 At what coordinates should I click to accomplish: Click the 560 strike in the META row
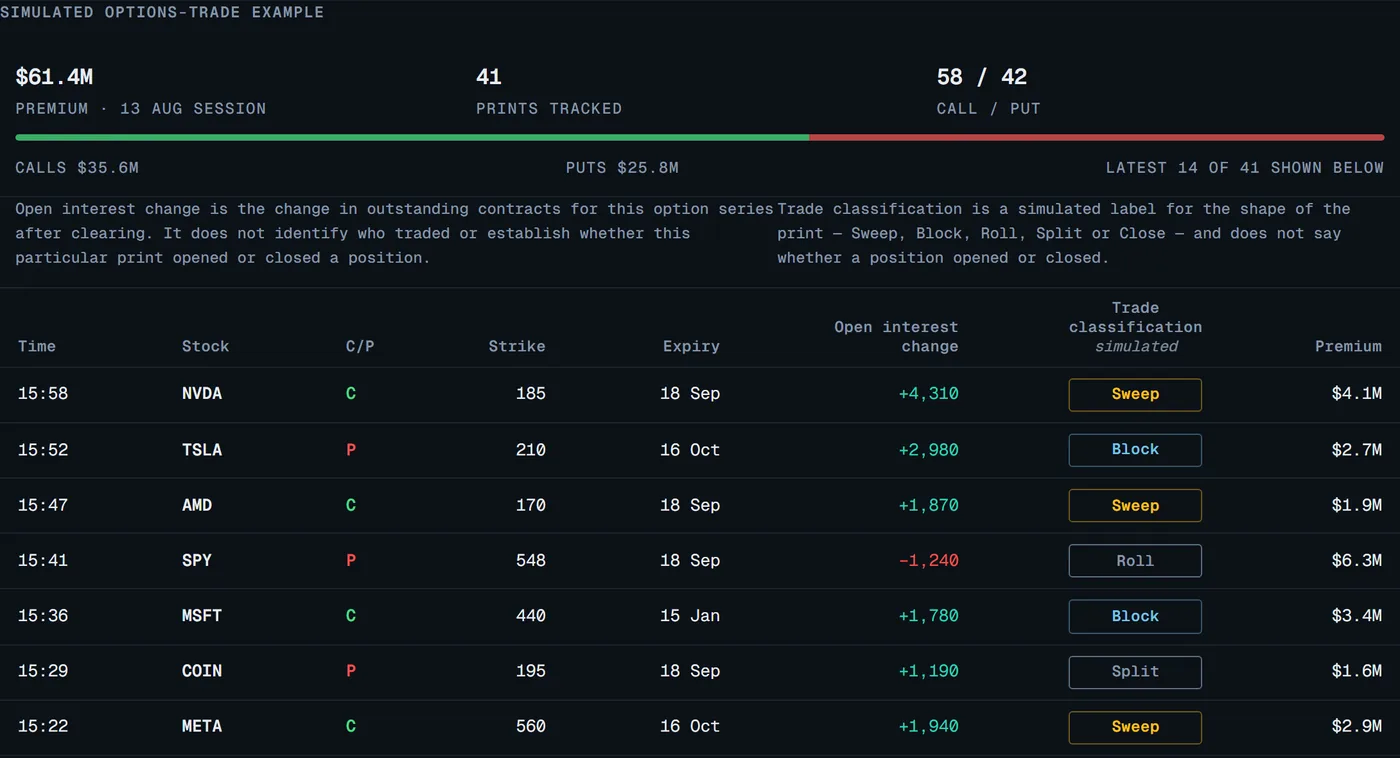click(530, 727)
